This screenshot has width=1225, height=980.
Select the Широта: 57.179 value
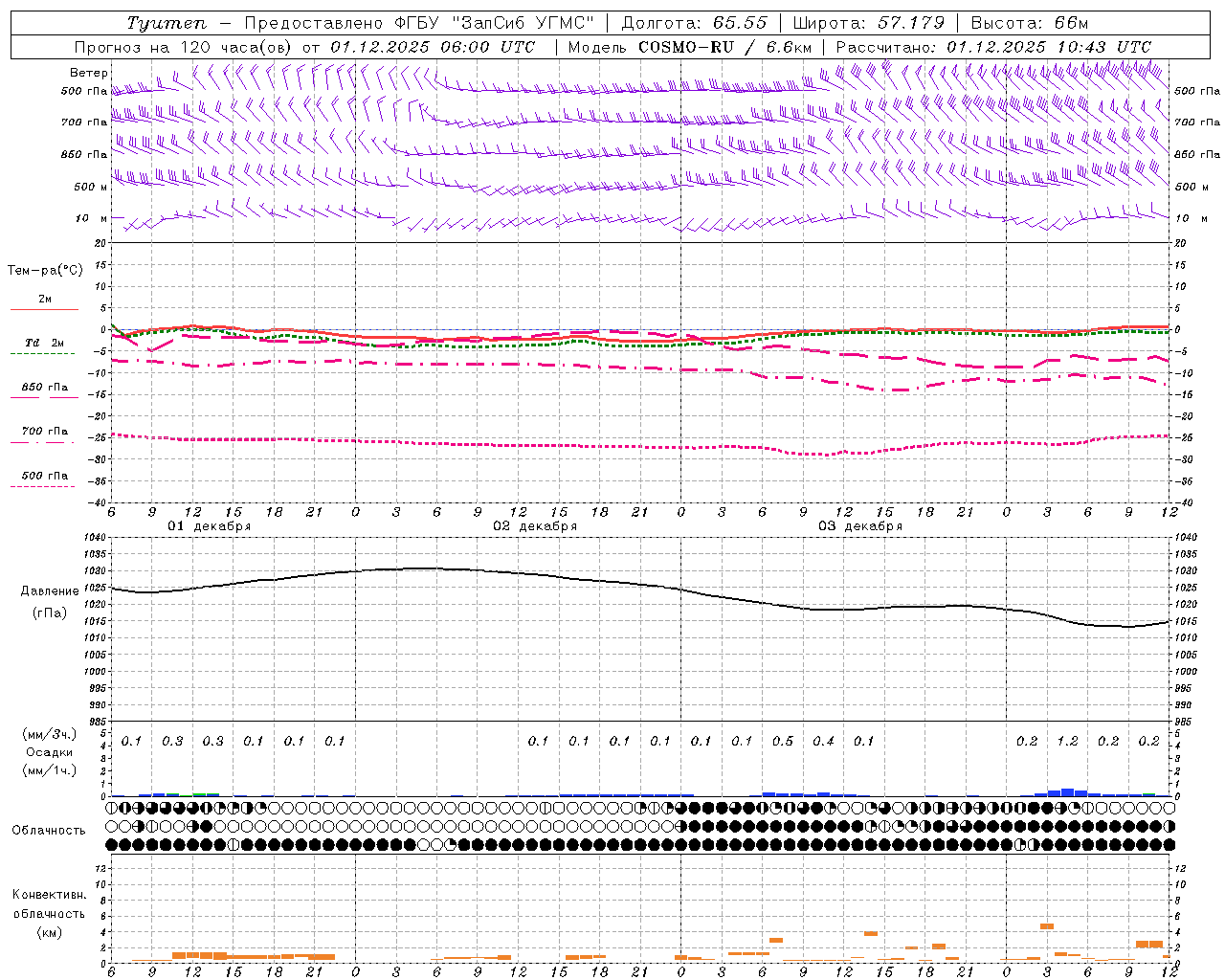click(x=868, y=23)
